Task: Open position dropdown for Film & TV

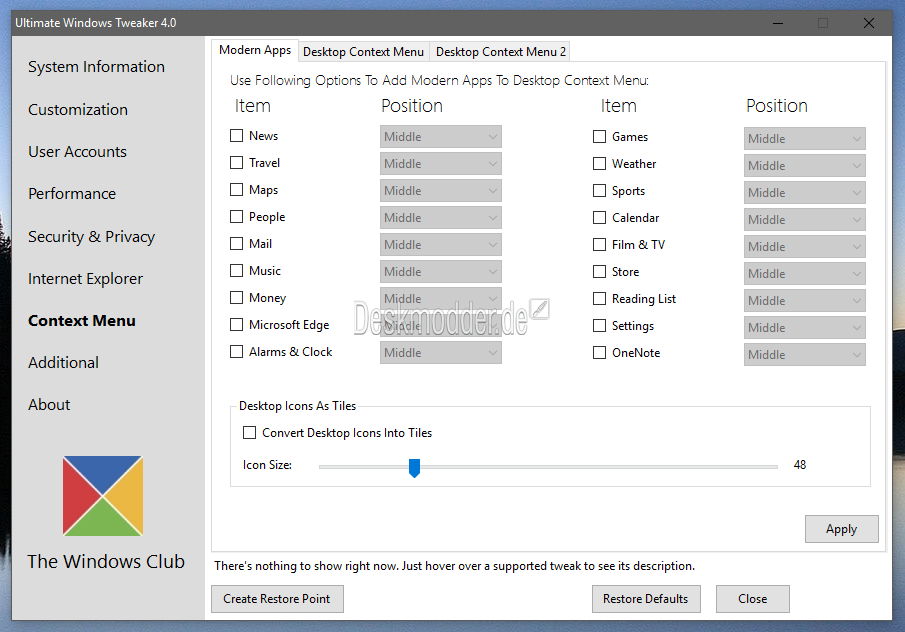Action: coord(805,246)
